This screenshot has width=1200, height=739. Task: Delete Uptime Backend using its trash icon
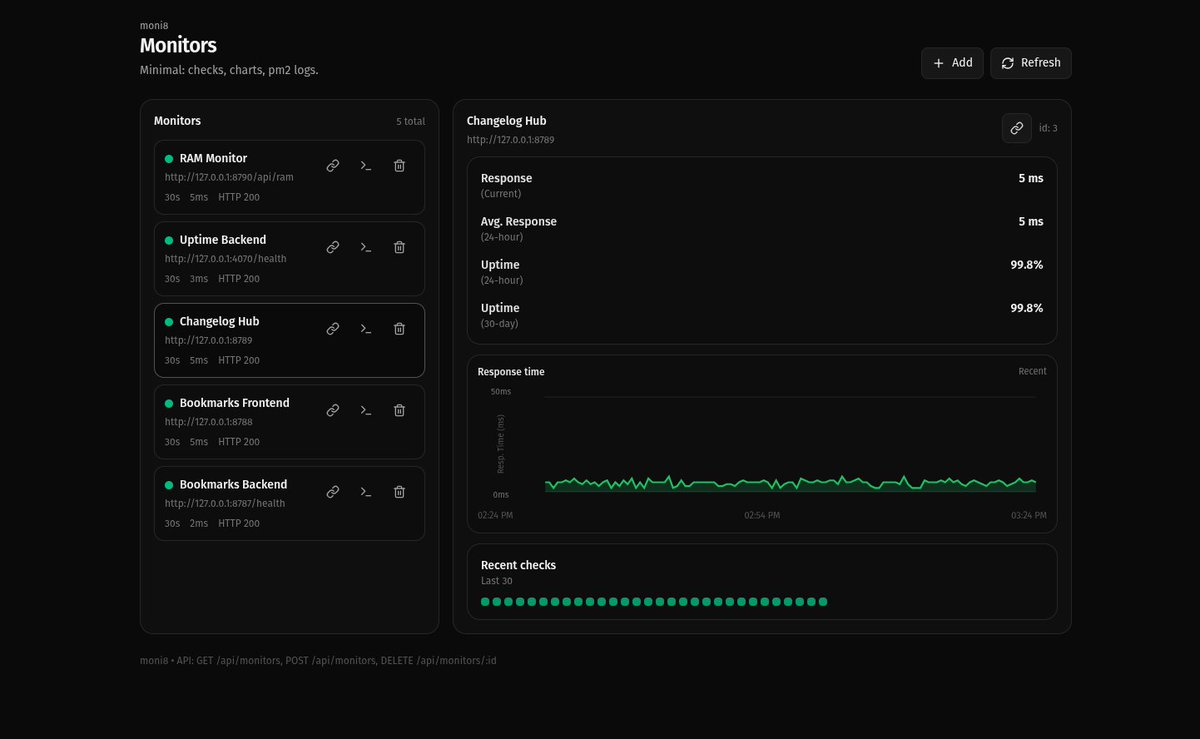tap(399, 246)
